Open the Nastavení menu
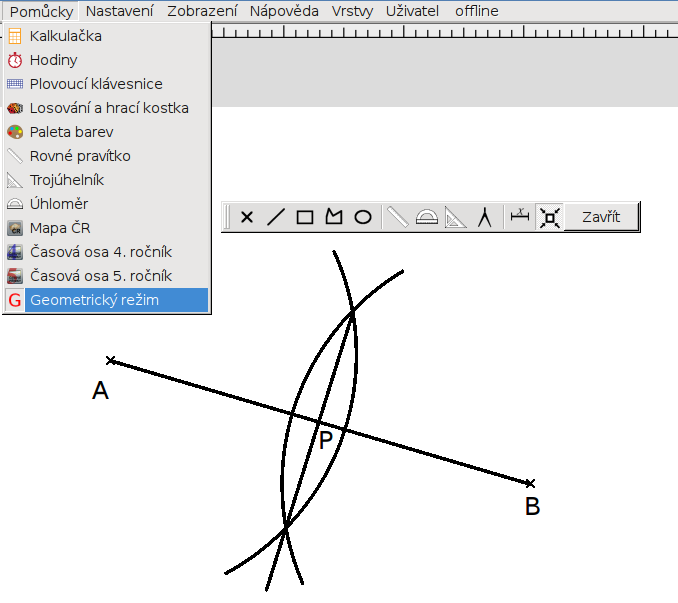 pos(119,11)
